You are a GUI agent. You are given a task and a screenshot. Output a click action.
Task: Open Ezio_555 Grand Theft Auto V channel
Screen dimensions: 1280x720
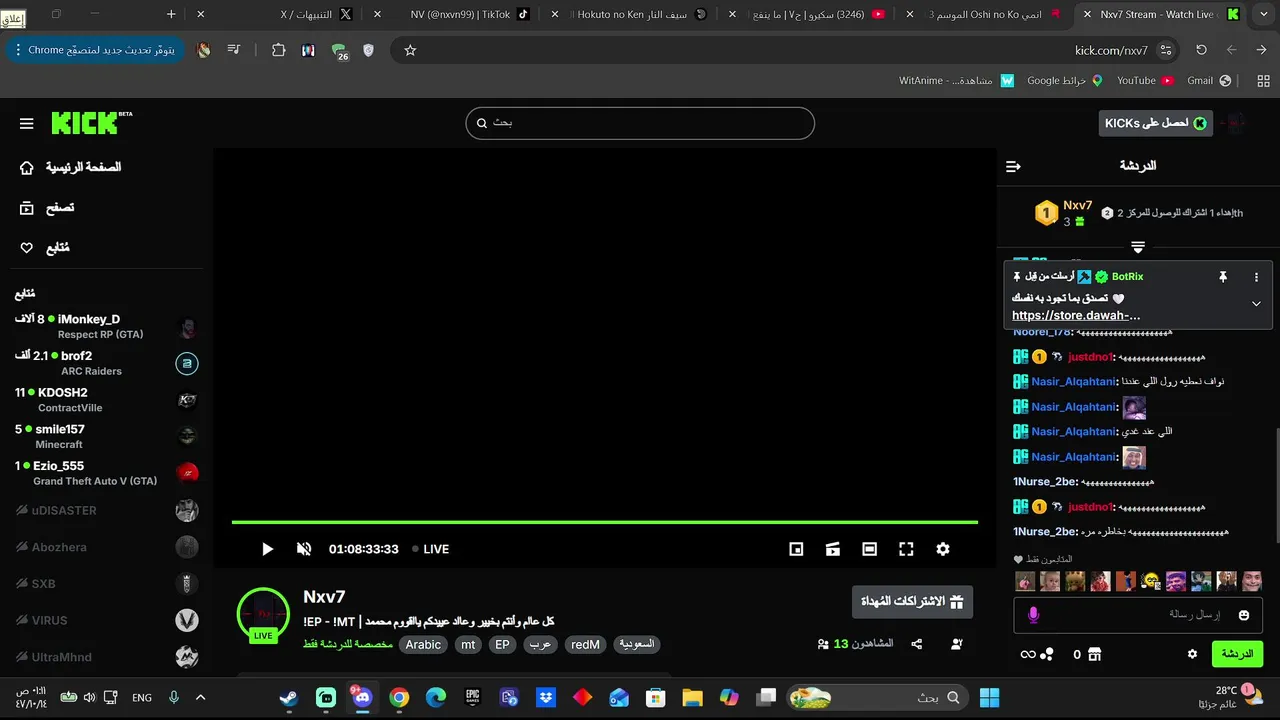click(106, 473)
